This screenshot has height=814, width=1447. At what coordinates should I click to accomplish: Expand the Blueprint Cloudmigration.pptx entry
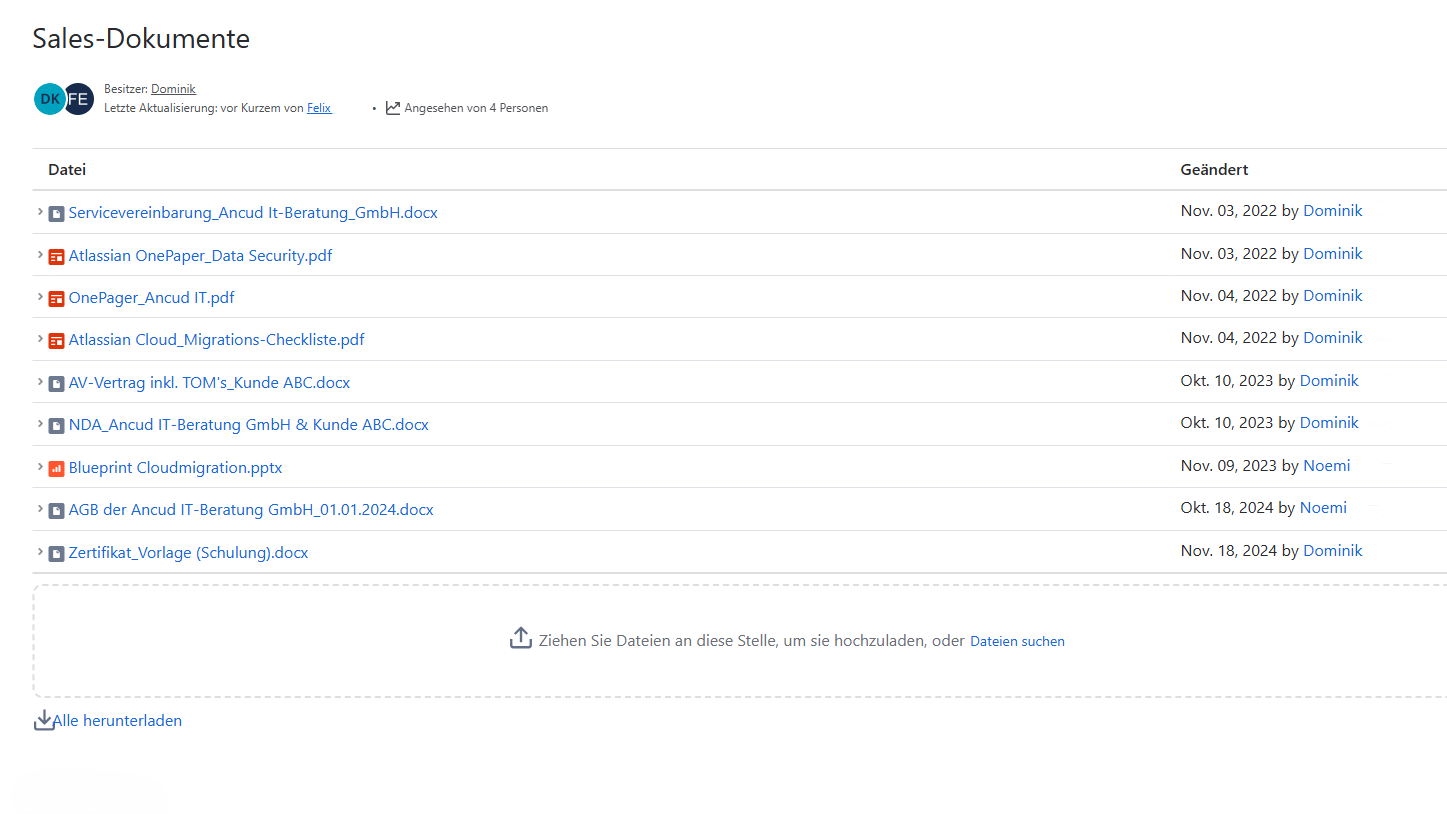pos(39,467)
